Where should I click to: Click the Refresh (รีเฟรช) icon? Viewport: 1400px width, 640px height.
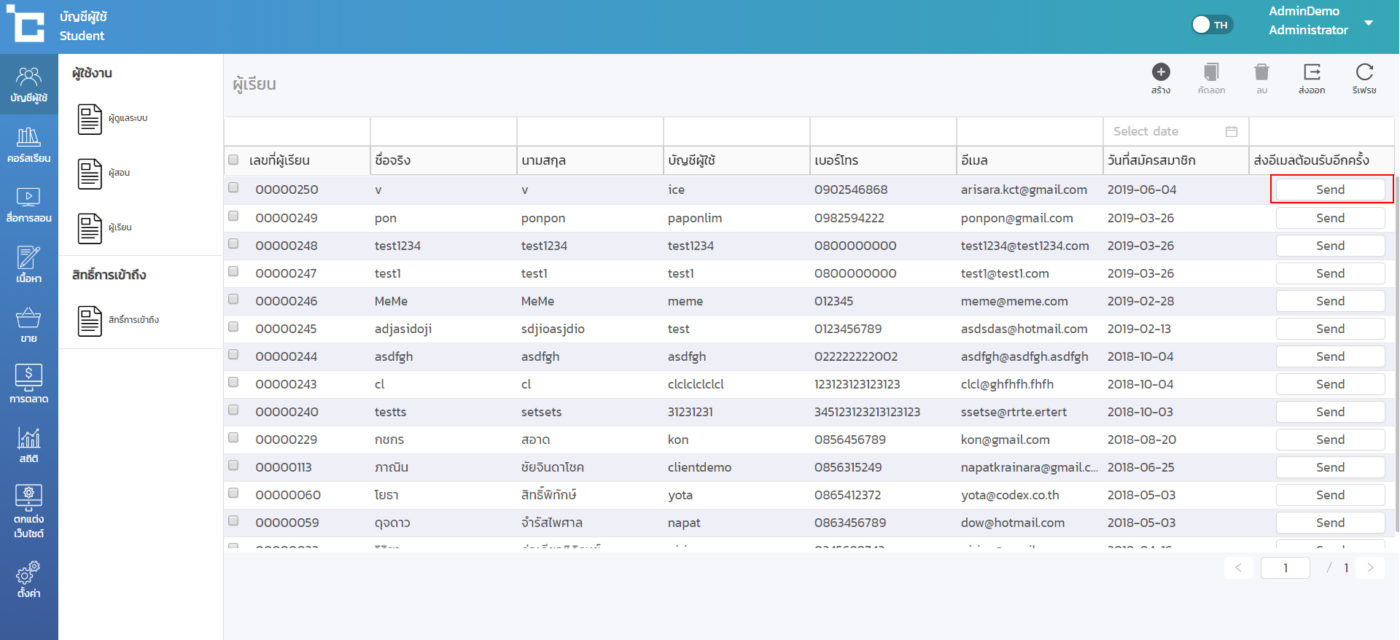tap(1364, 73)
